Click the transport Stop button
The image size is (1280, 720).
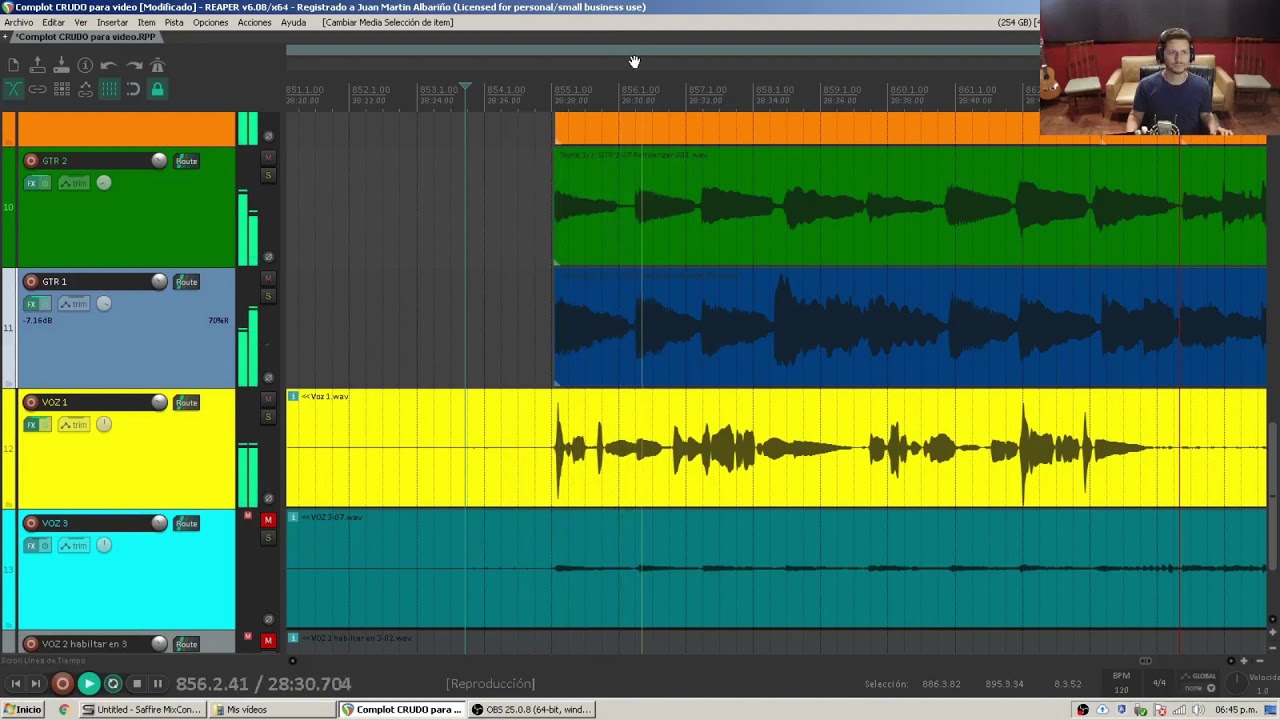(x=137, y=684)
